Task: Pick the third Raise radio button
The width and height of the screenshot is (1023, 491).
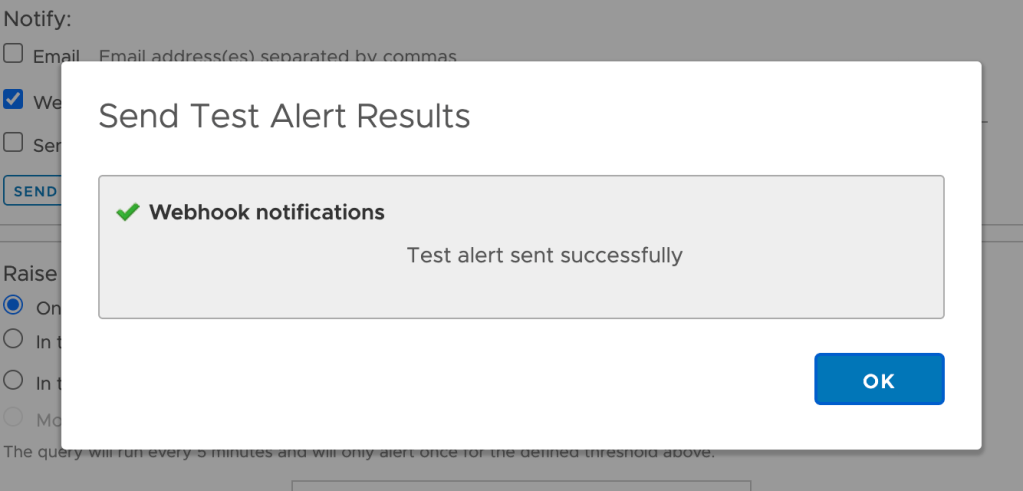Action: coord(13,380)
